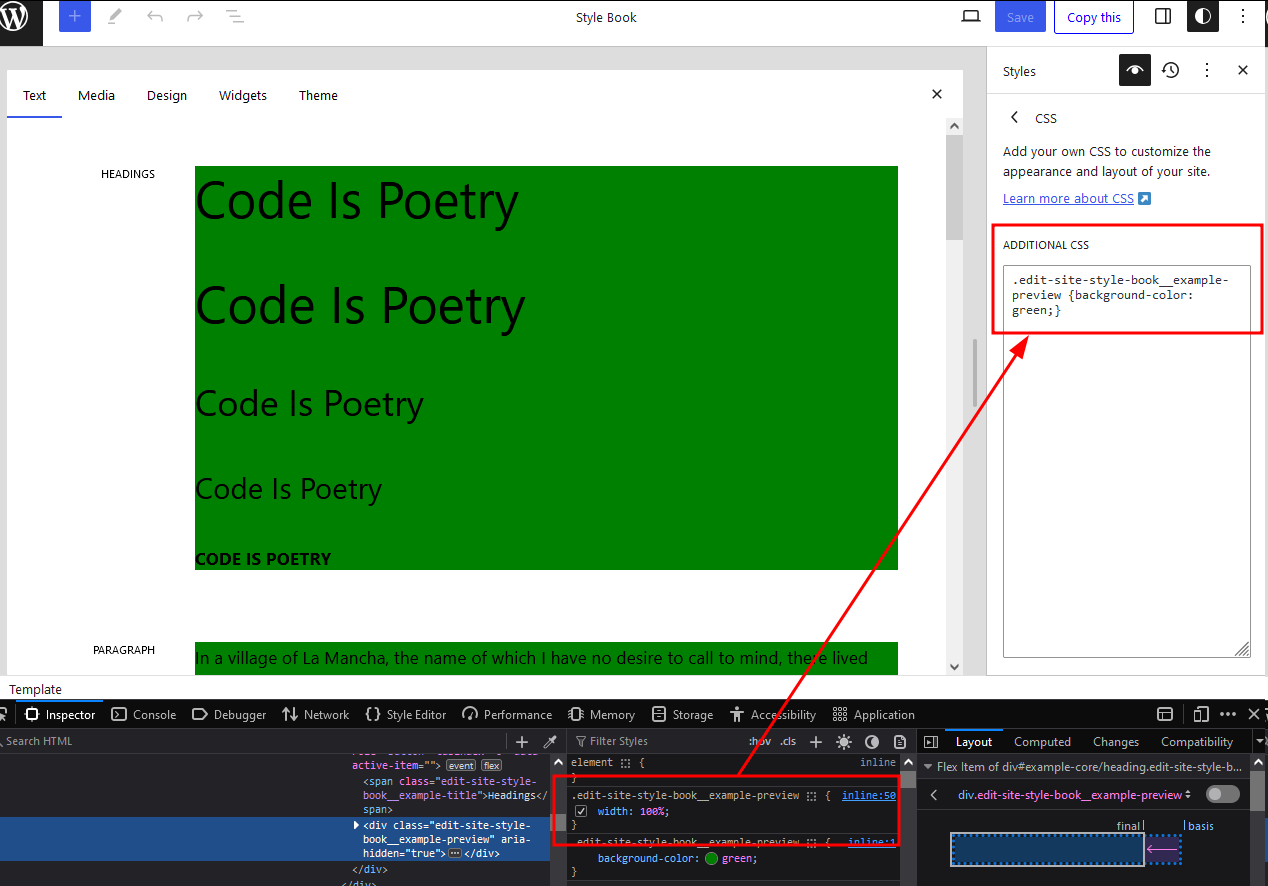Open the document overview list icon
The height and width of the screenshot is (886, 1268).
point(234,17)
